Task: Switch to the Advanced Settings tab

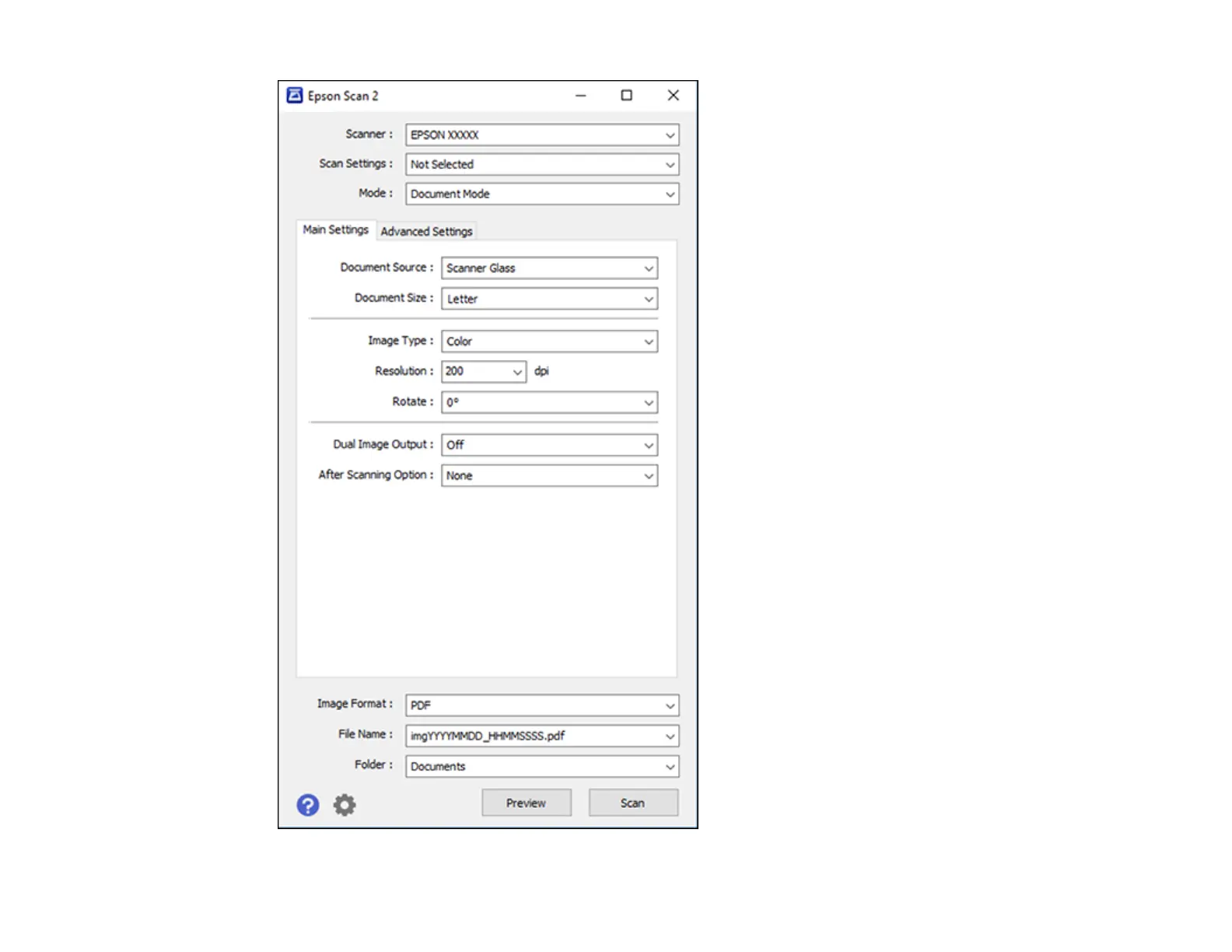Action: click(426, 231)
